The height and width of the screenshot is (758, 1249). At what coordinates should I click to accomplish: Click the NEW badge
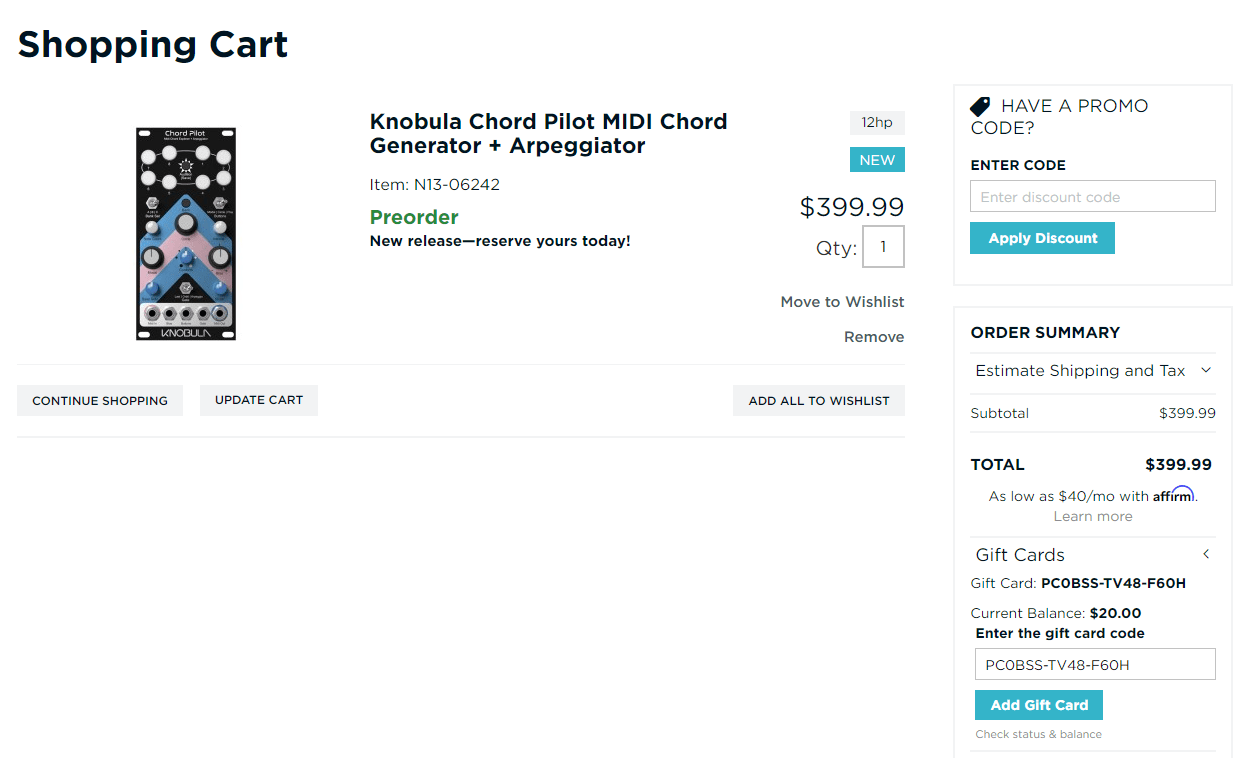point(877,159)
